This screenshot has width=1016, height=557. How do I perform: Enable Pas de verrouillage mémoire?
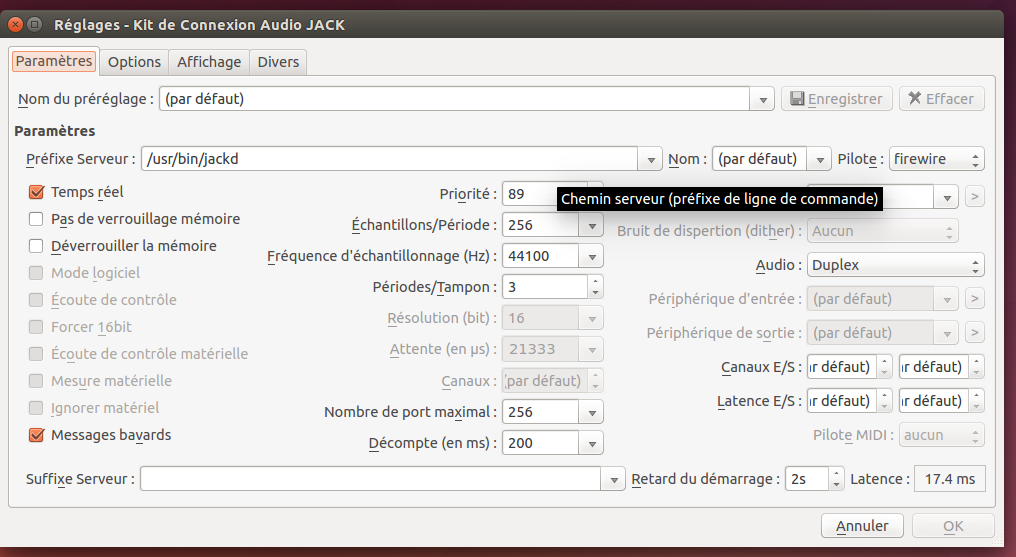point(36,220)
